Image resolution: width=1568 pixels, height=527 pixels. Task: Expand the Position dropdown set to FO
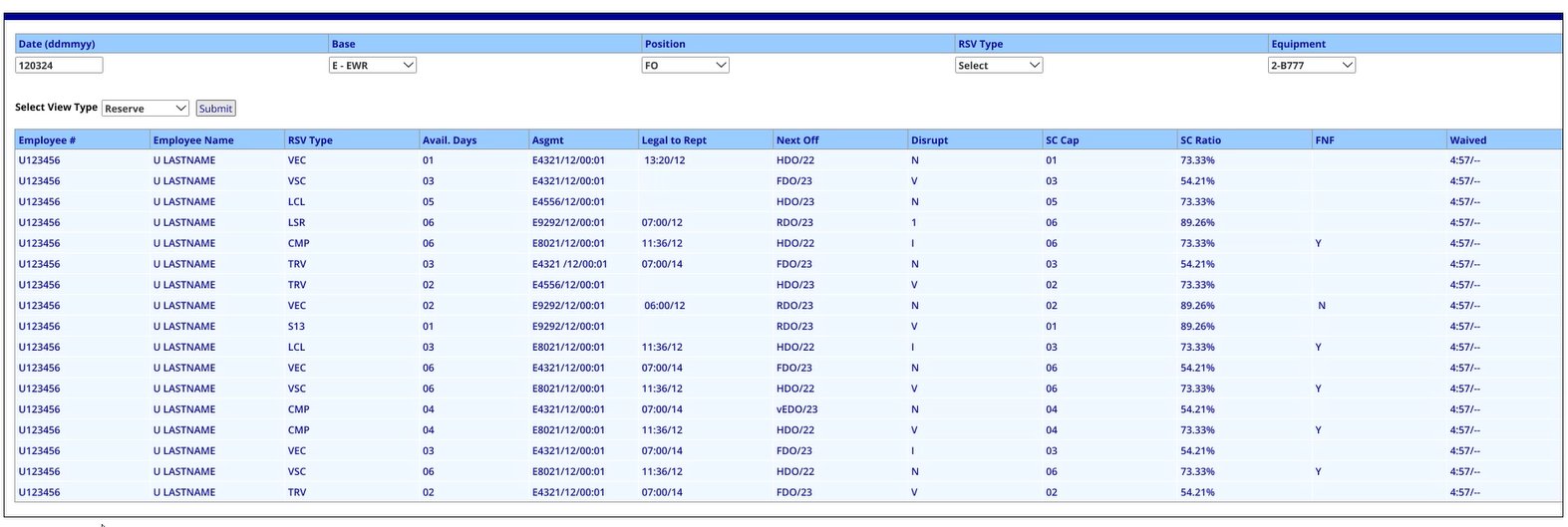pyautogui.click(x=685, y=65)
